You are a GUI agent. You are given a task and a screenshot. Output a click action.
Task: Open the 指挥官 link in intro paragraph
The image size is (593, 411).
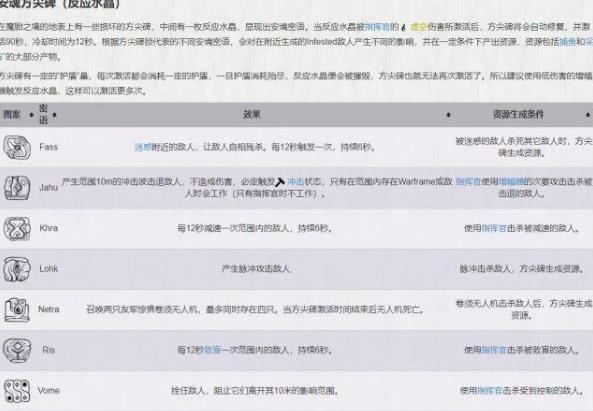[377, 27]
